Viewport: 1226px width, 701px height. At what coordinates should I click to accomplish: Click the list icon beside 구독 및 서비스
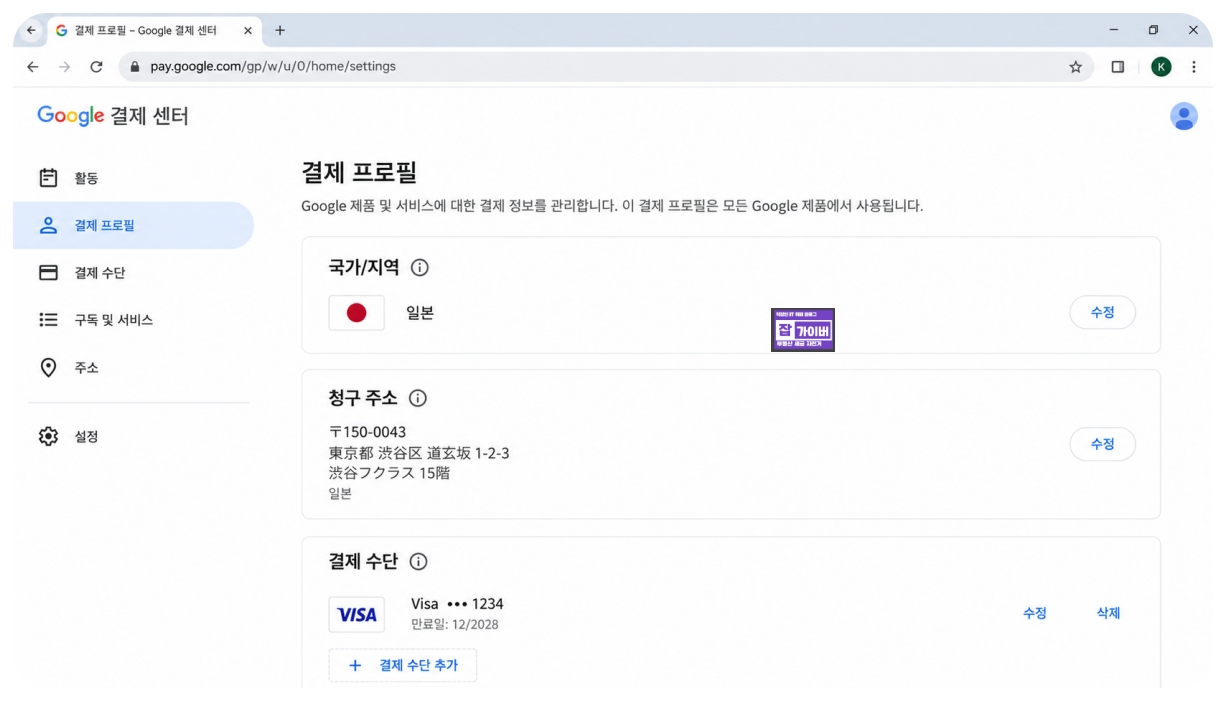48,320
